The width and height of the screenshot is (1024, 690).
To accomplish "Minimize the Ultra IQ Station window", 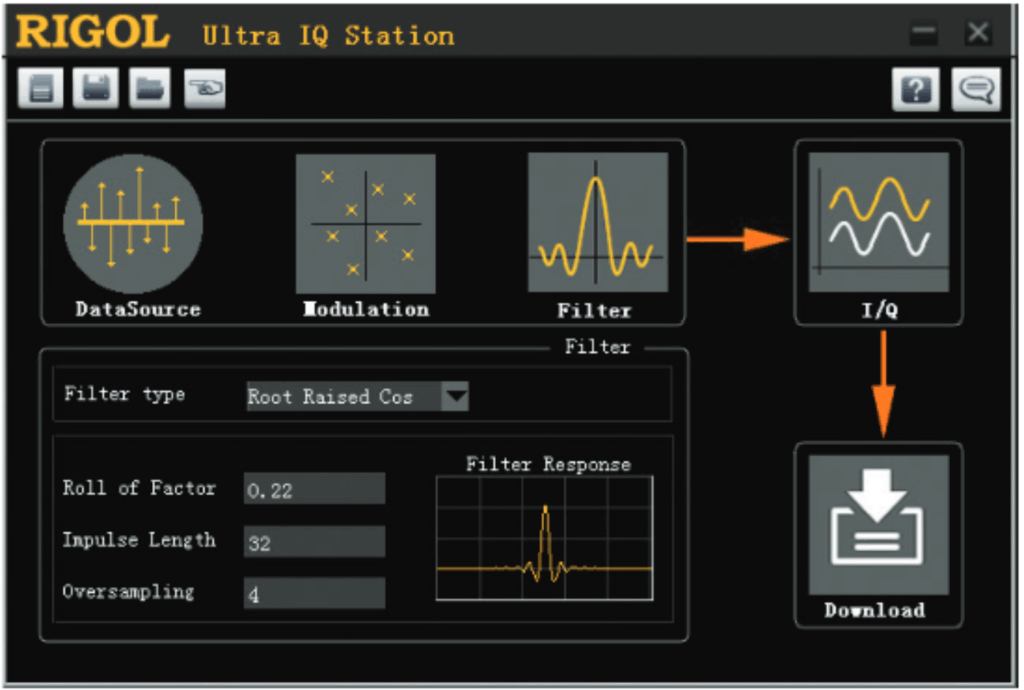I will tap(924, 34).
